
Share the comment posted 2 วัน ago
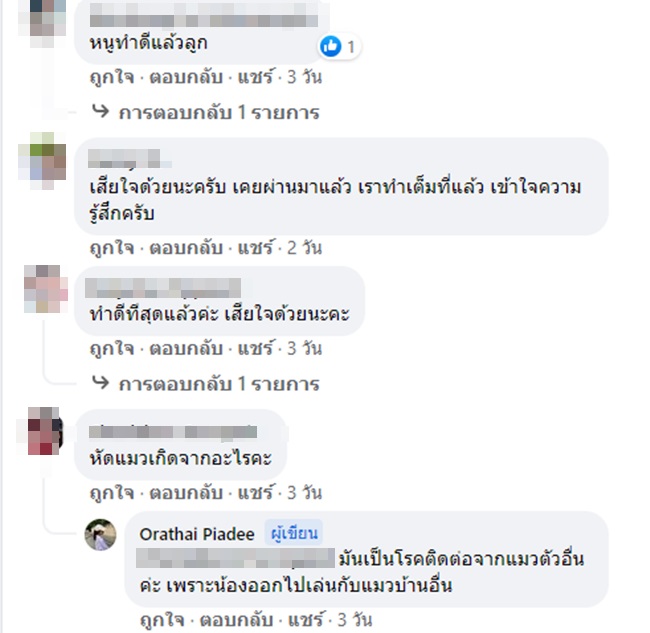pos(255,248)
